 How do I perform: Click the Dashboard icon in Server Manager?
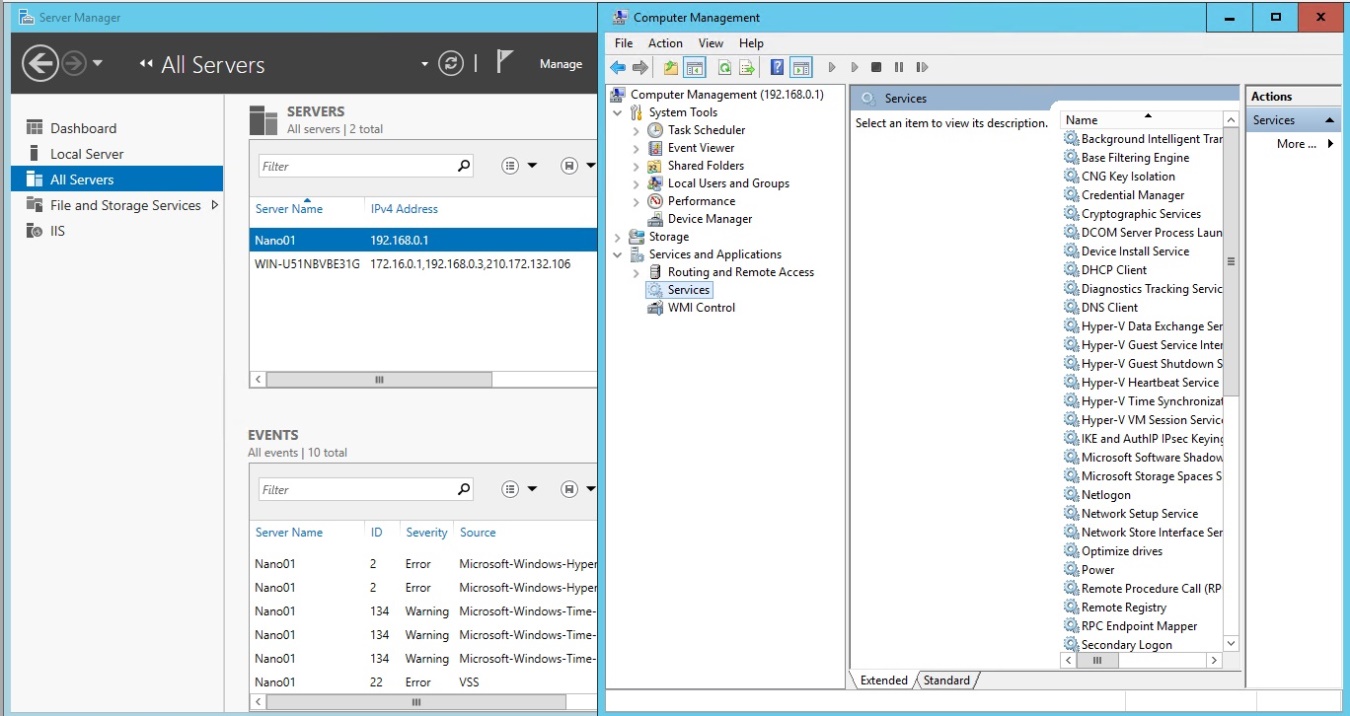pos(35,128)
